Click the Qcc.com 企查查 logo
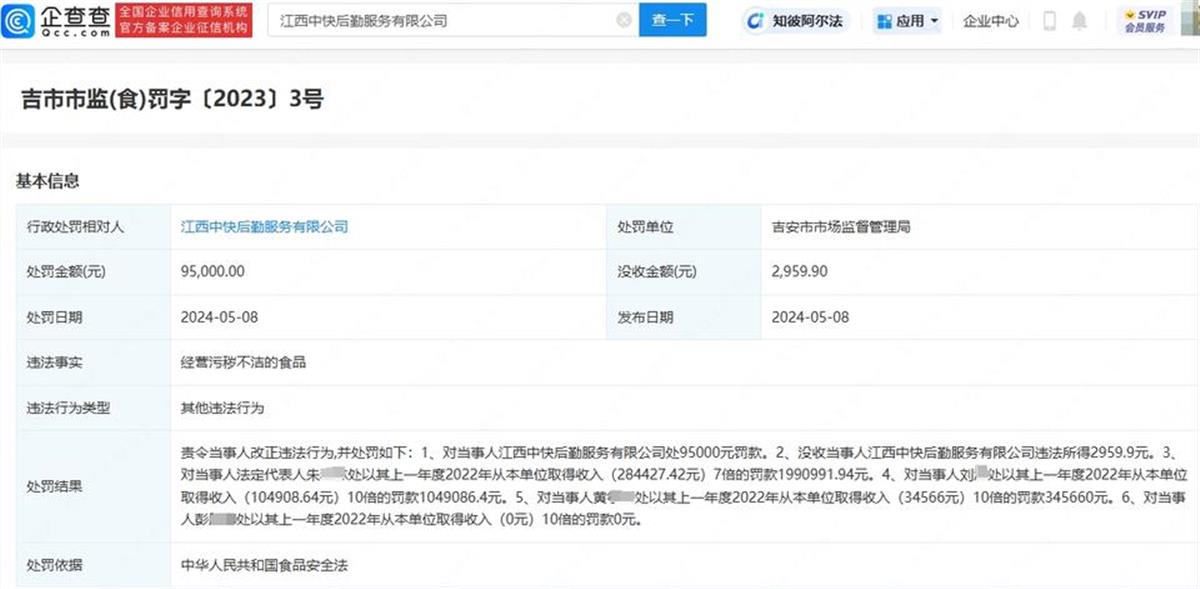Image resolution: width=1200 pixels, height=589 pixels. pos(59,20)
